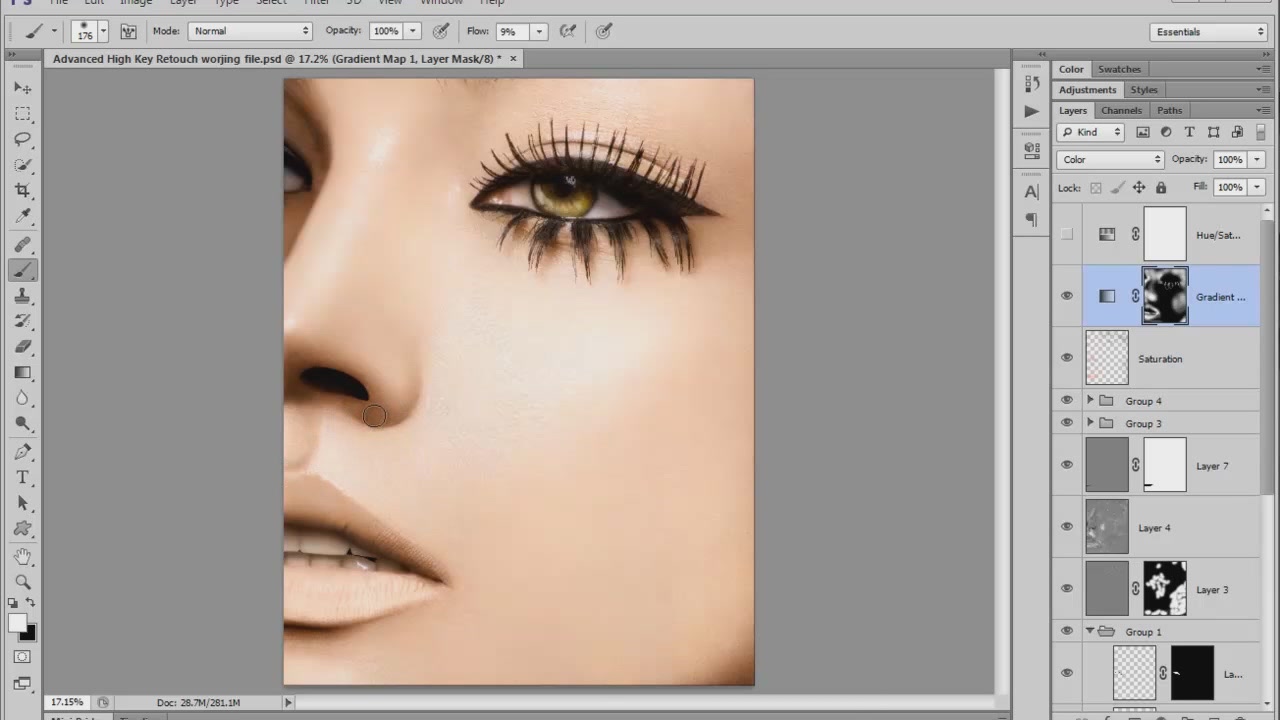Switch to the Channels tab
The height and width of the screenshot is (720, 1280).
pyautogui.click(x=1121, y=110)
